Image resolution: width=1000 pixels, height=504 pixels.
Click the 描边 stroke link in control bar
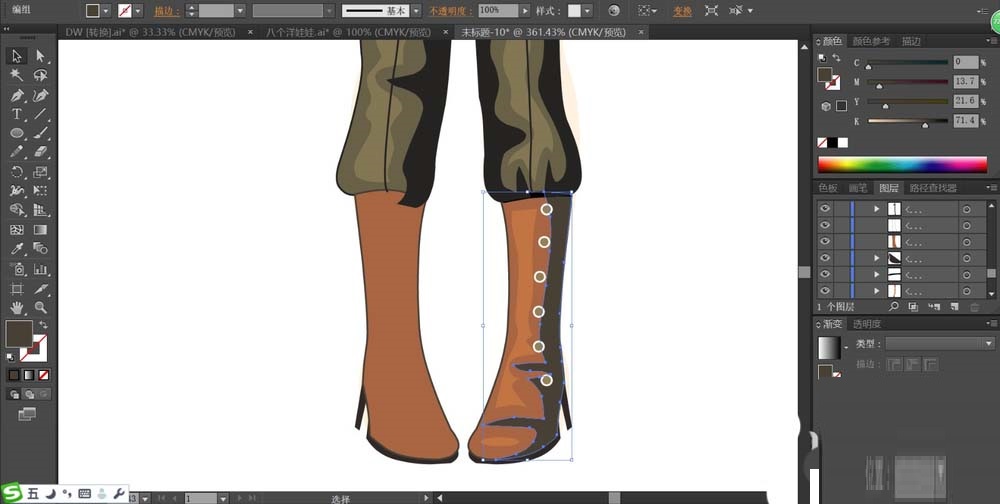coord(164,11)
